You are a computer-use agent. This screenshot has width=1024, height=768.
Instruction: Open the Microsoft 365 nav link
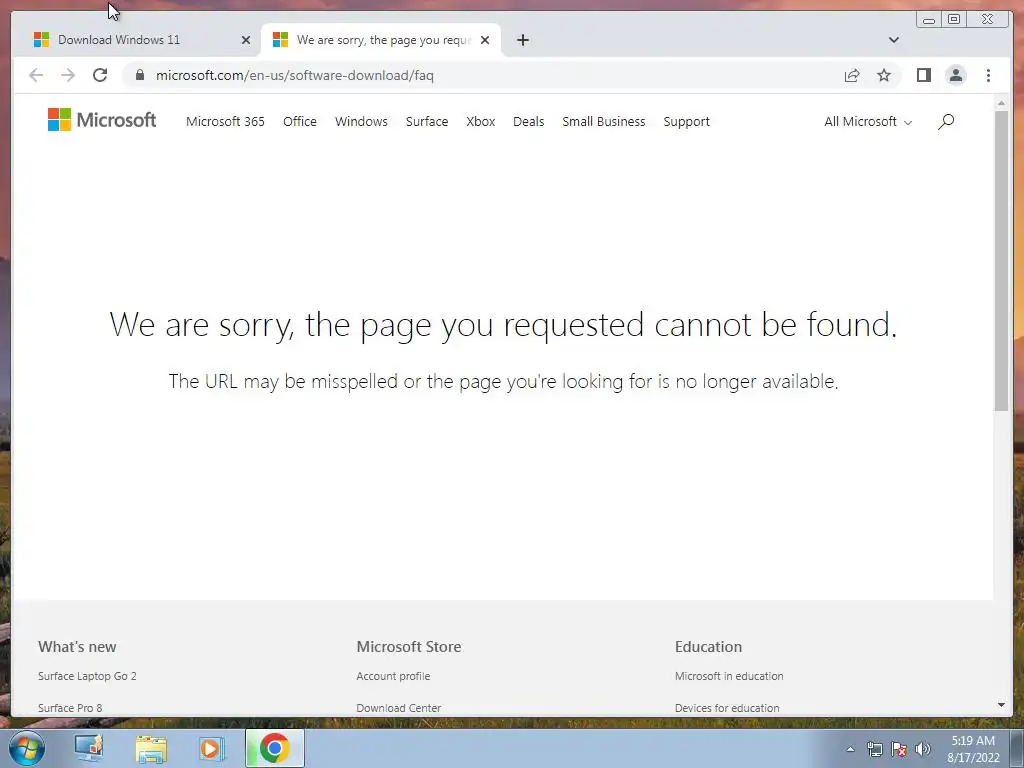(x=225, y=121)
